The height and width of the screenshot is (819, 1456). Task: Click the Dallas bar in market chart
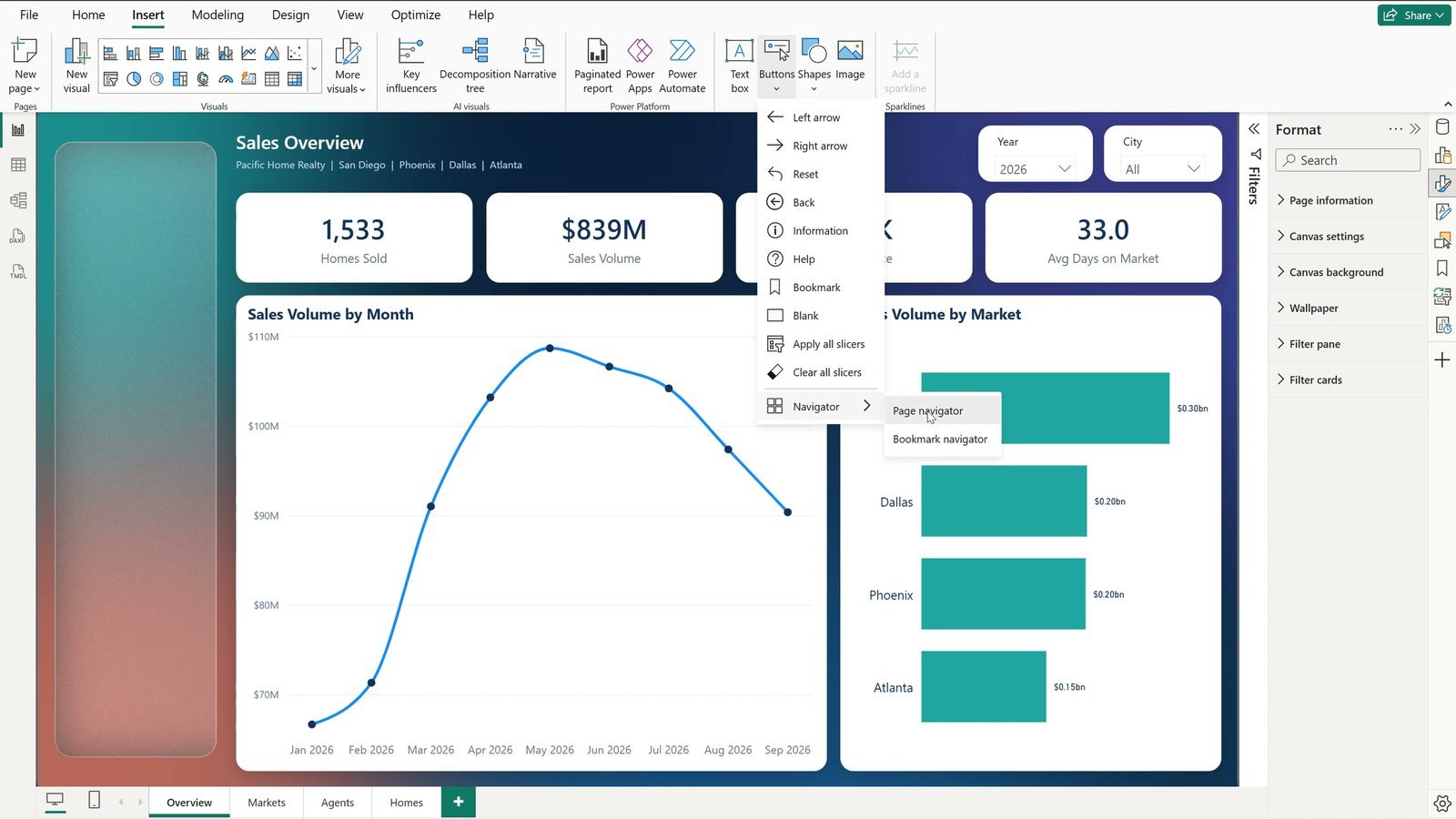1004,501
